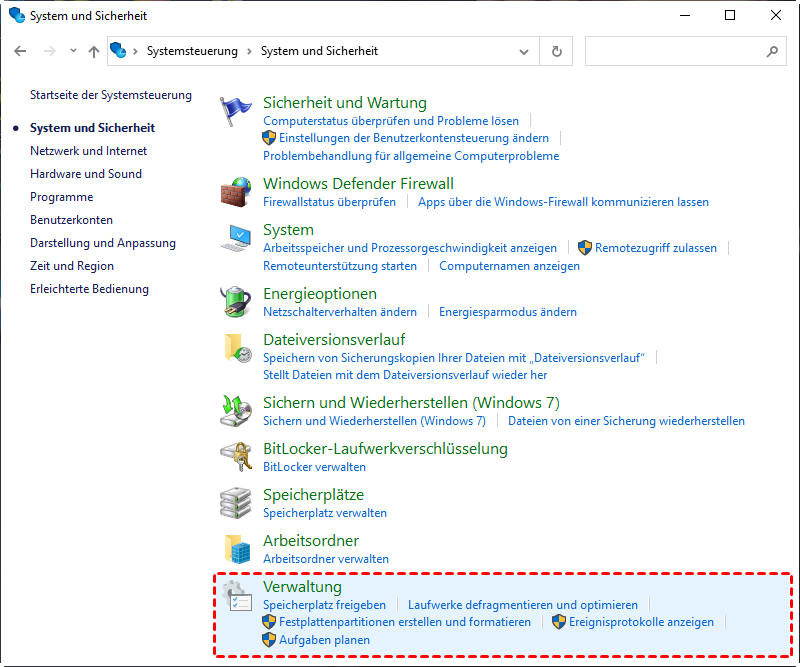The width and height of the screenshot is (800, 667).
Task: Open Erleichterte Bedienung category
Action: 89,289
